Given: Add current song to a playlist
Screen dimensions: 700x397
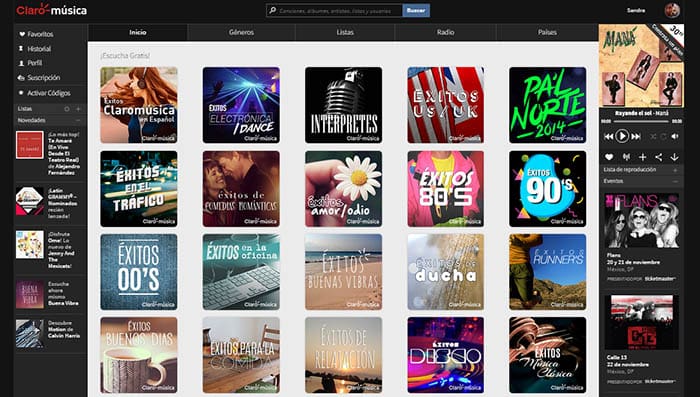Looking at the screenshot, I should pos(642,157).
